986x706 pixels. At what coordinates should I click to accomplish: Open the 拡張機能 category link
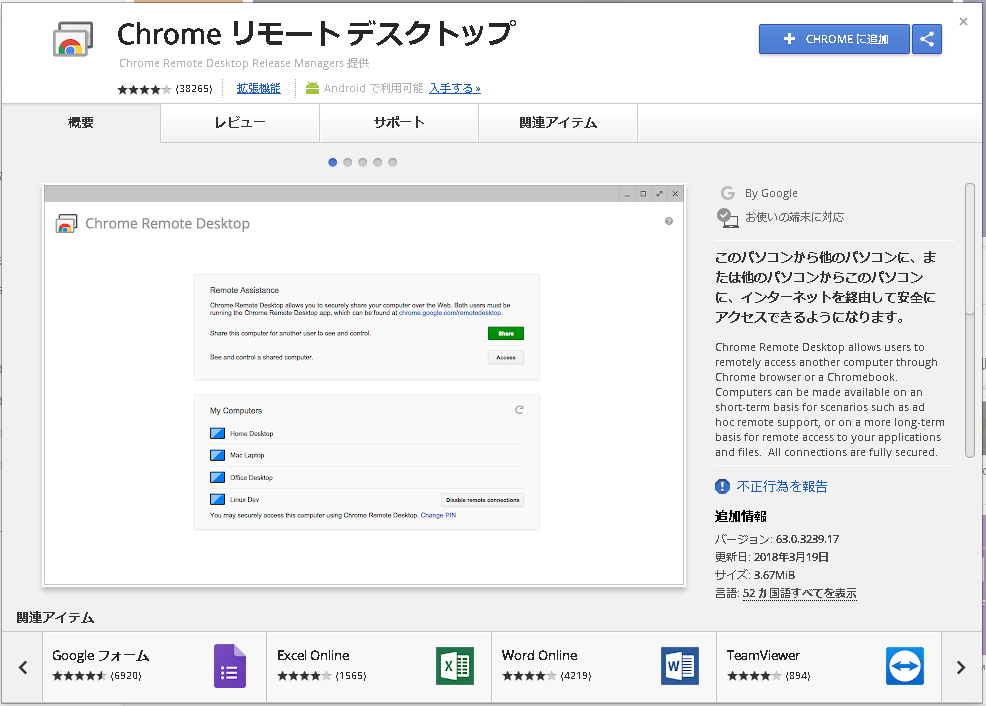click(258, 89)
